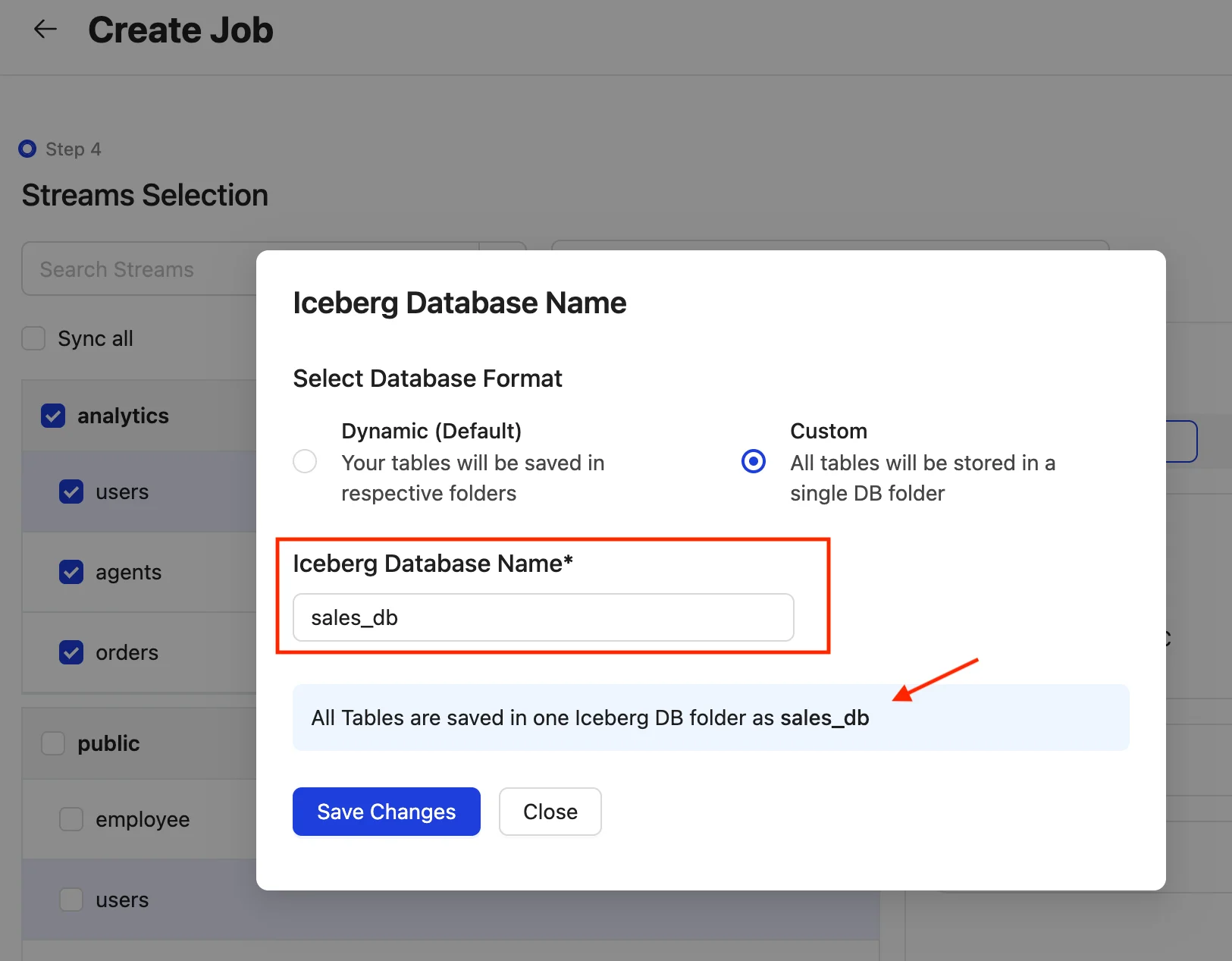Select the Dynamic (Default) radio button
The image size is (1232, 961).
(x=305, y=461)
